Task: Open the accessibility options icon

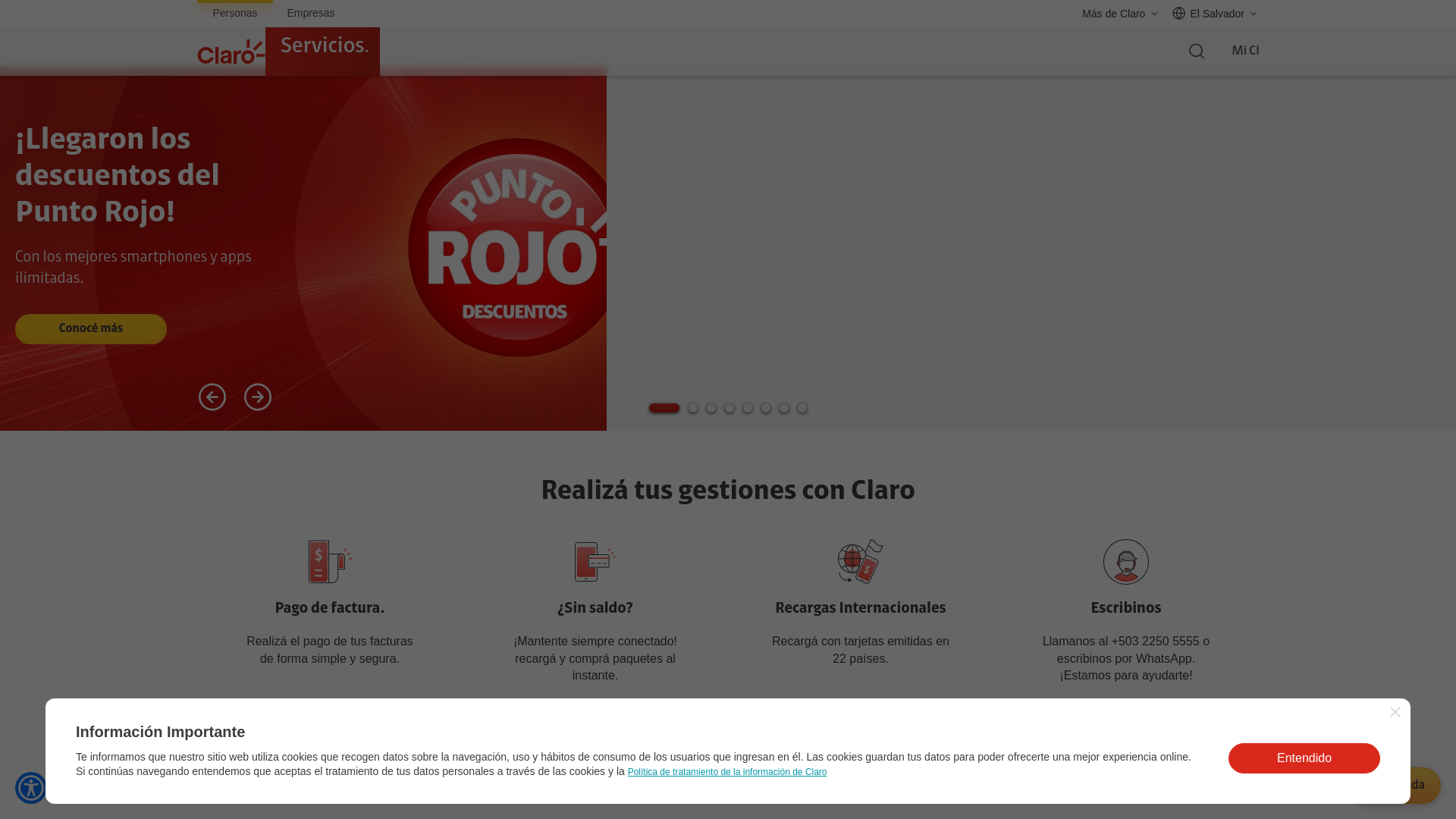Action: click(31, 788)
